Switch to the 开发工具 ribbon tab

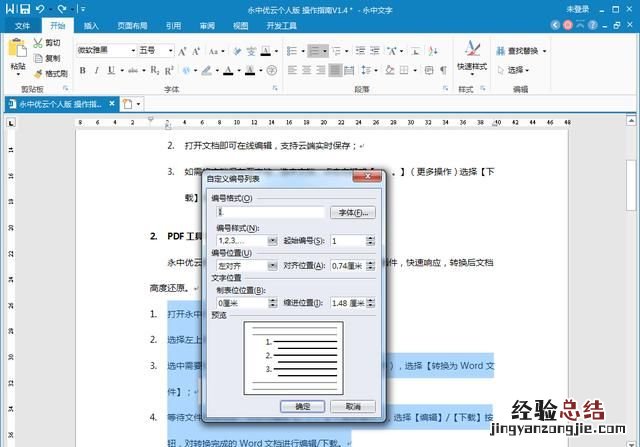[281, 26]
